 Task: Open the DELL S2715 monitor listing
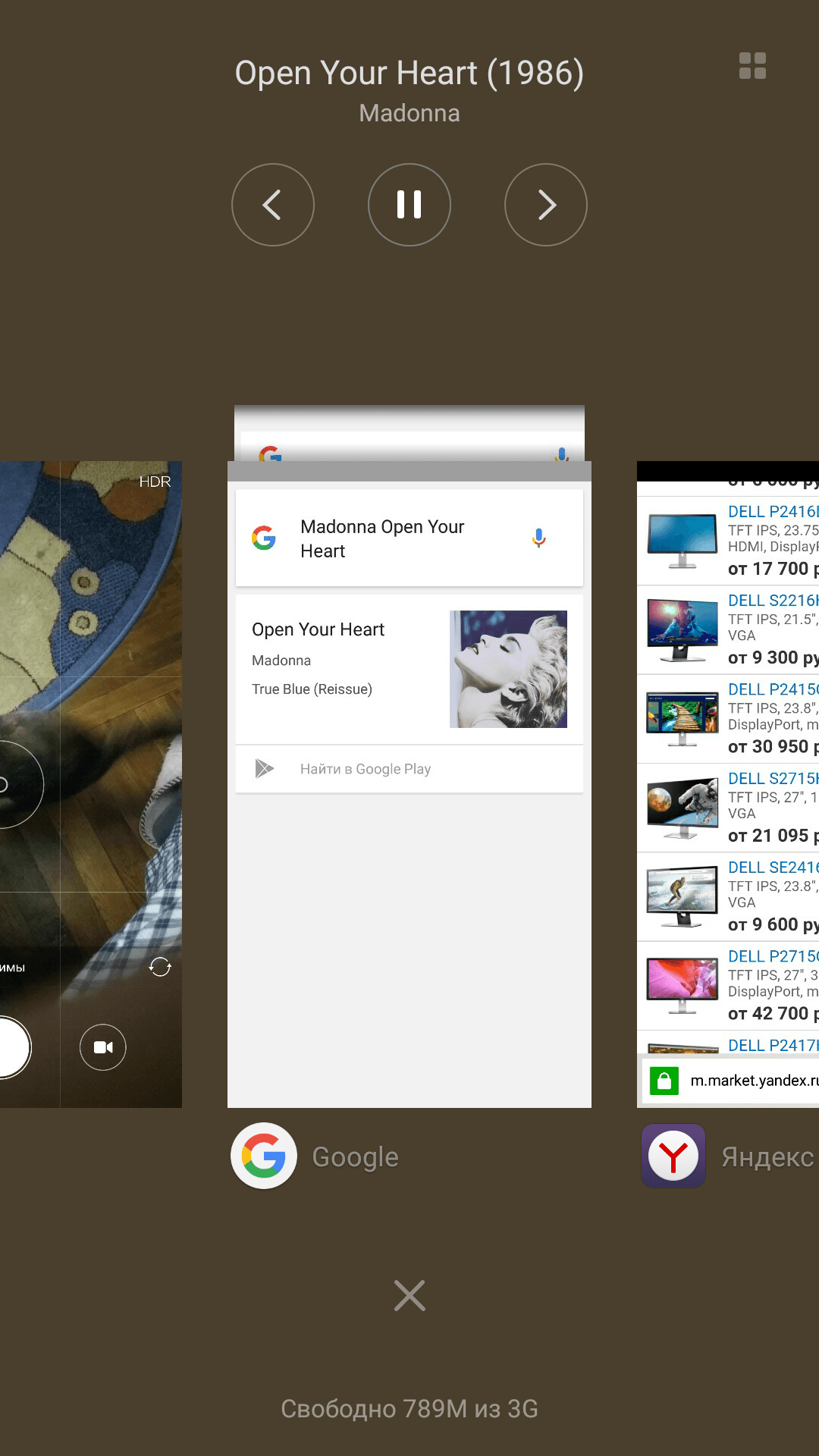772,779
